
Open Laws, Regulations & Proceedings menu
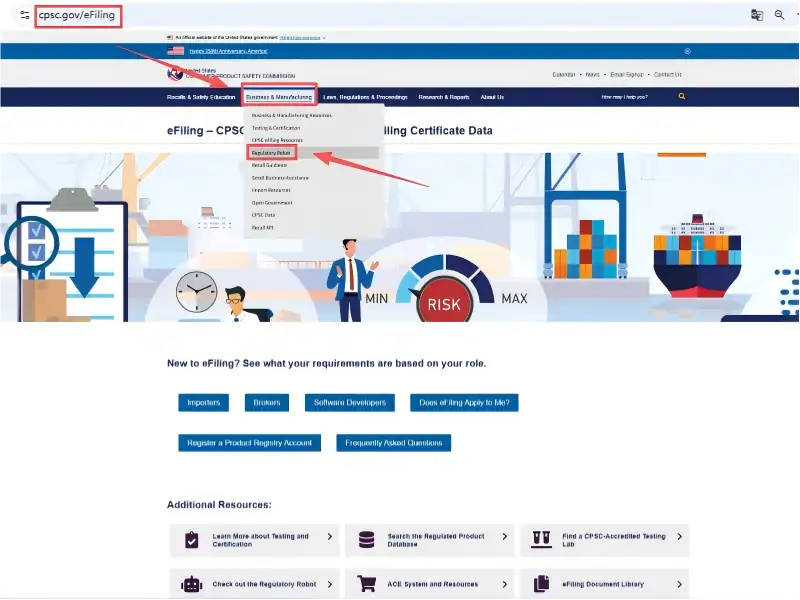365,97
